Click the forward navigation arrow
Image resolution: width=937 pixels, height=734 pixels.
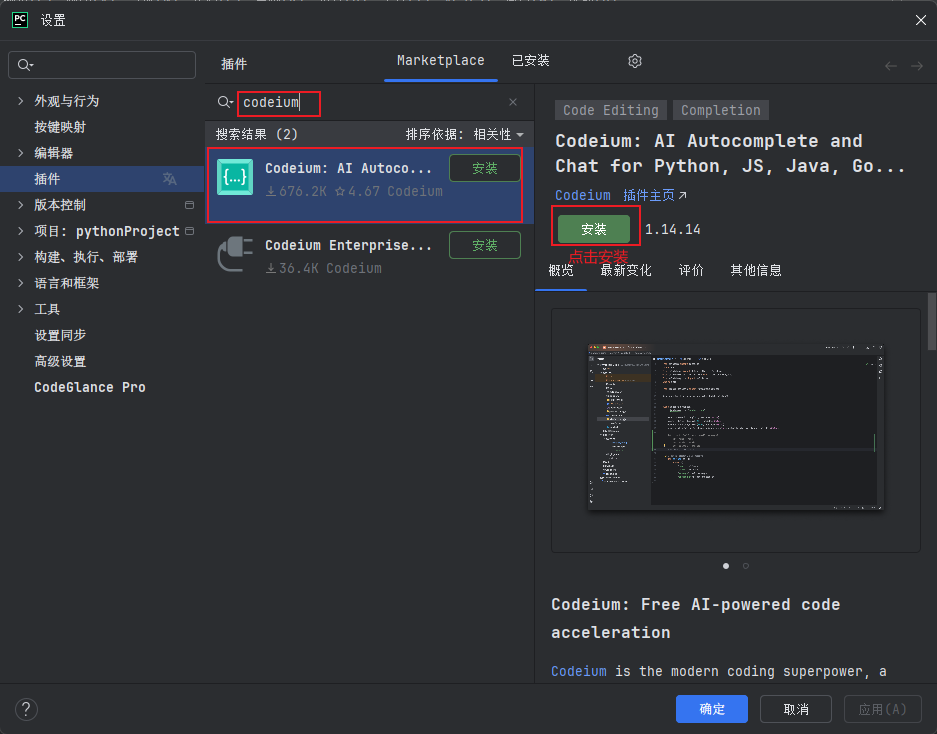tap(916, 67)
